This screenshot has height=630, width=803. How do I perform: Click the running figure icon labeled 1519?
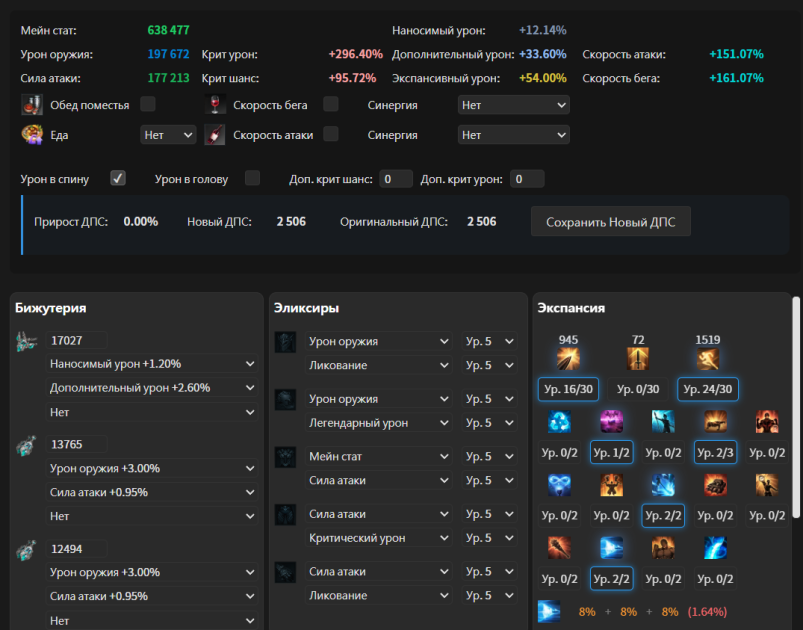707,359
